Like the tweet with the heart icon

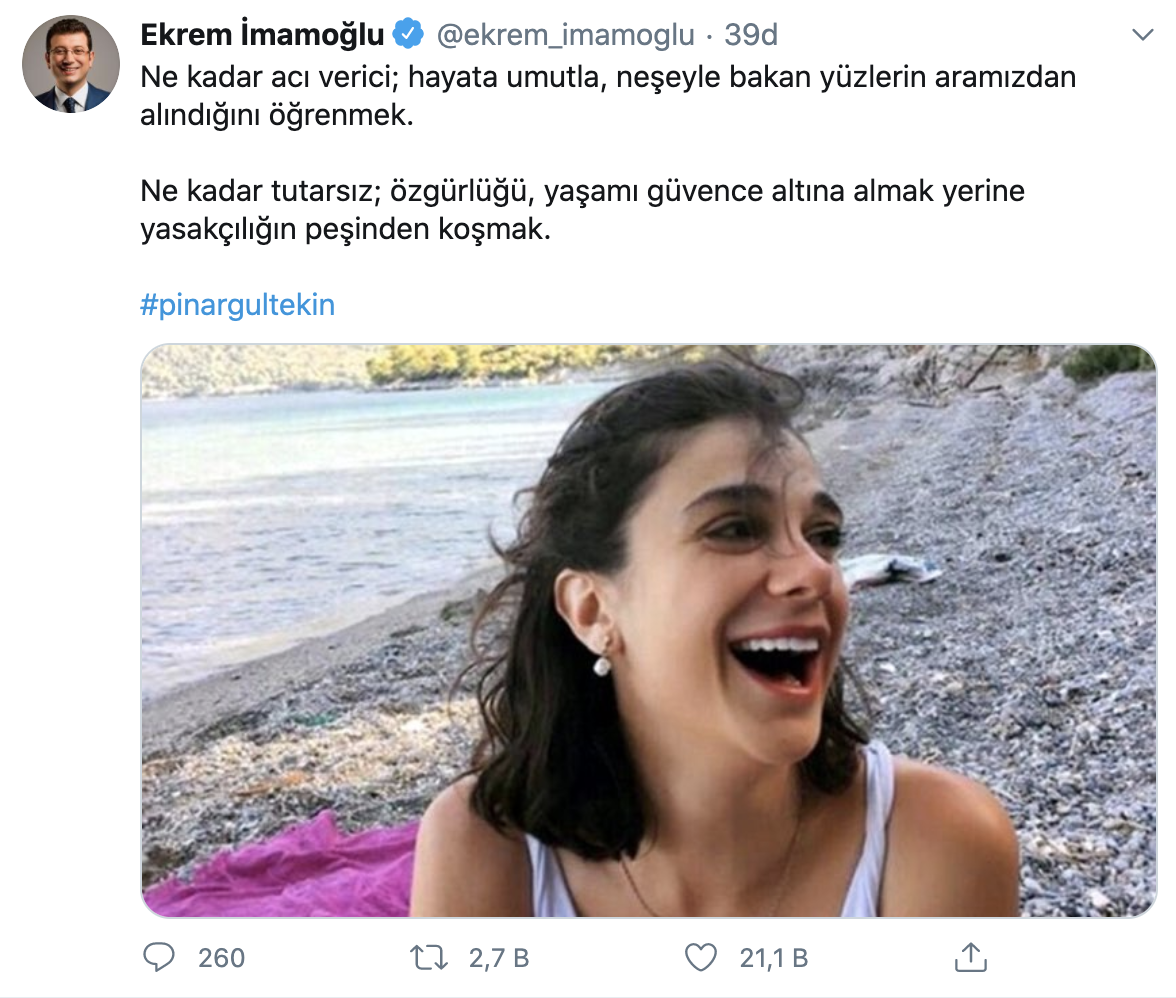click(701, 958)
